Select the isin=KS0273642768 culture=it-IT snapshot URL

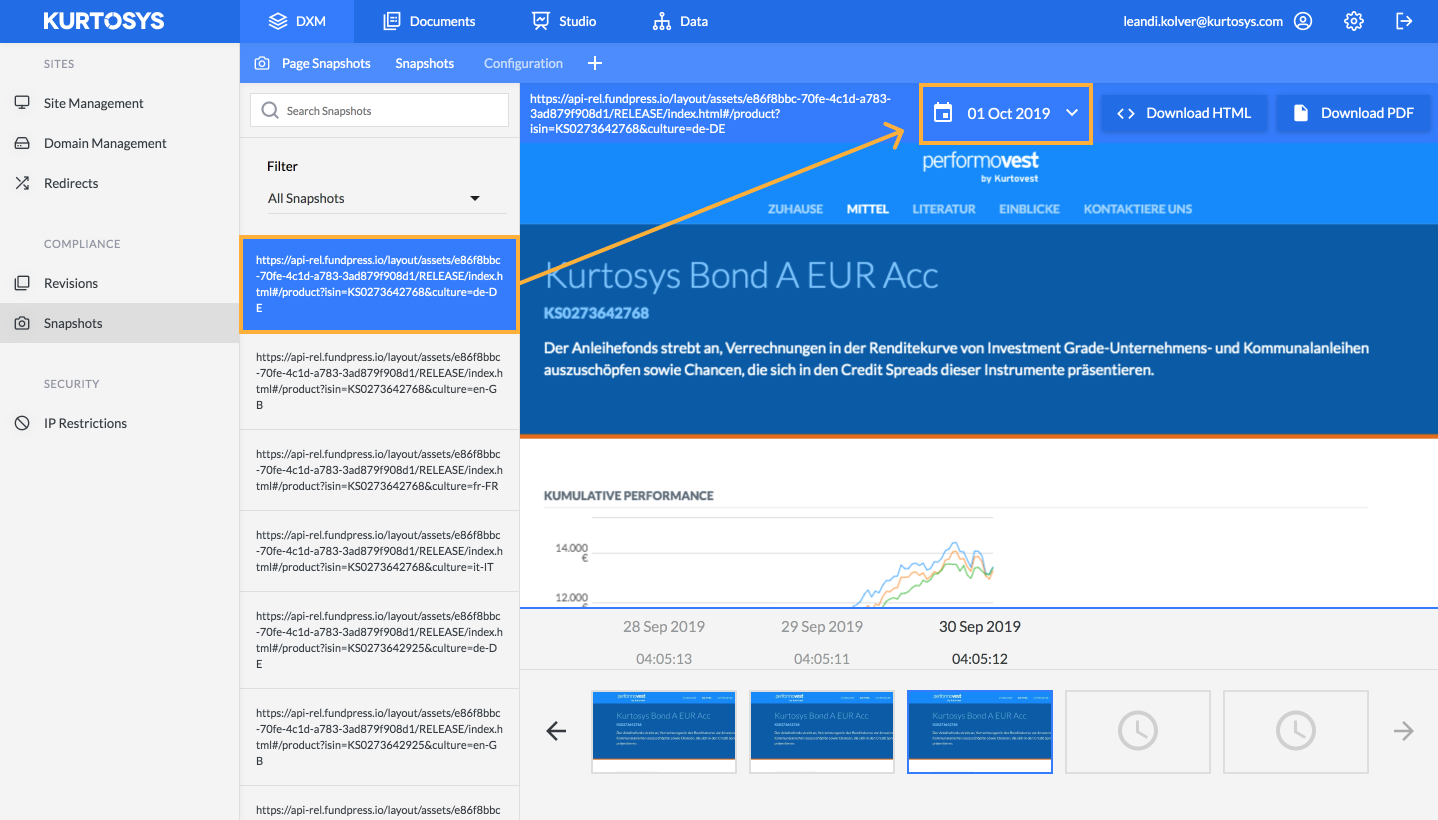pyautogui.click(x=379, y=551)
